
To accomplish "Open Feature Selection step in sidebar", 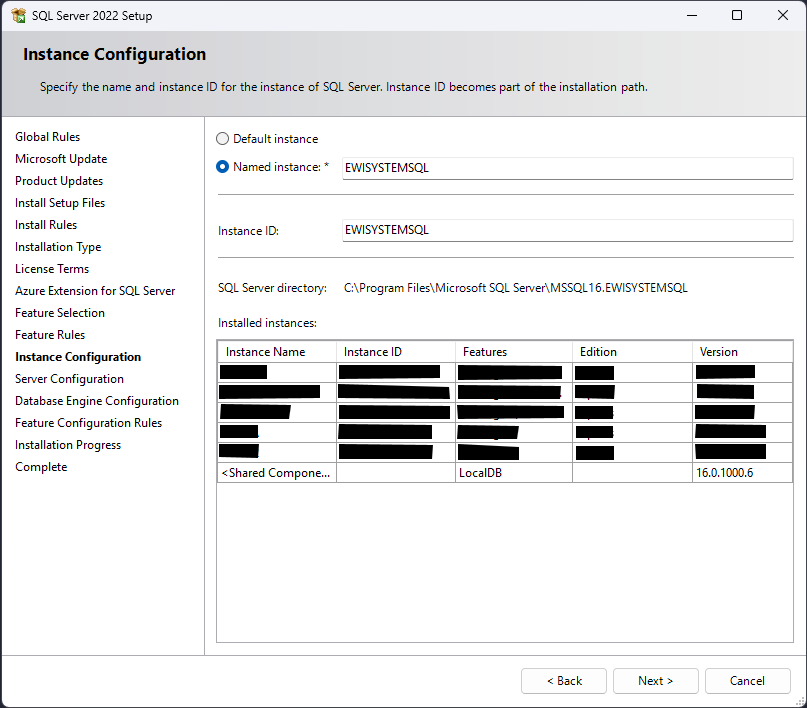I will tap(60, 313).
